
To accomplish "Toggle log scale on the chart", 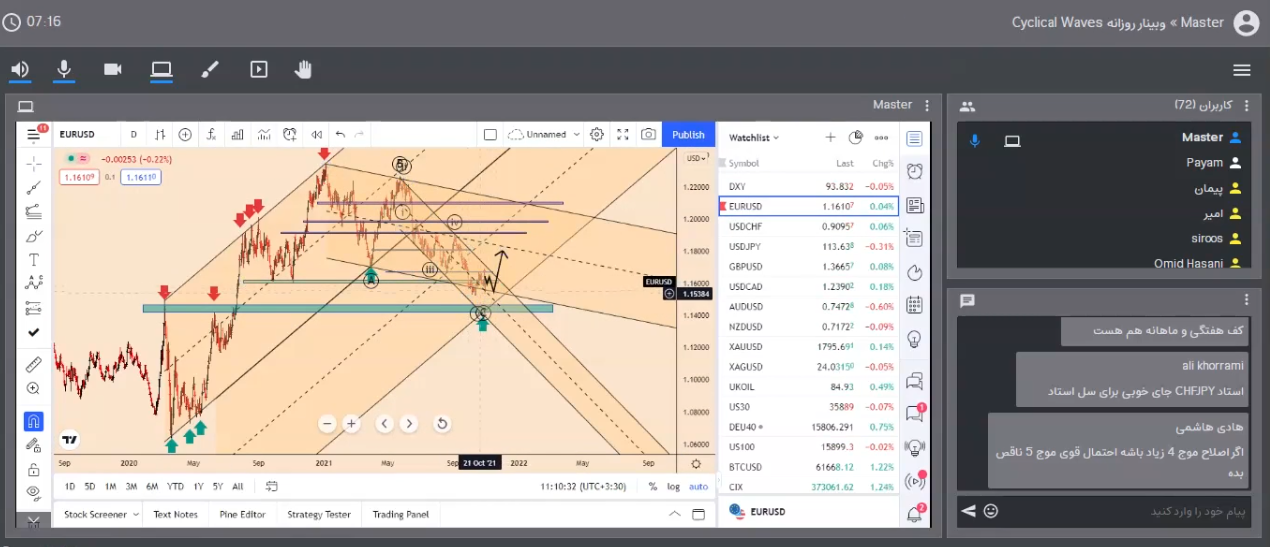I will click(674, 487).
